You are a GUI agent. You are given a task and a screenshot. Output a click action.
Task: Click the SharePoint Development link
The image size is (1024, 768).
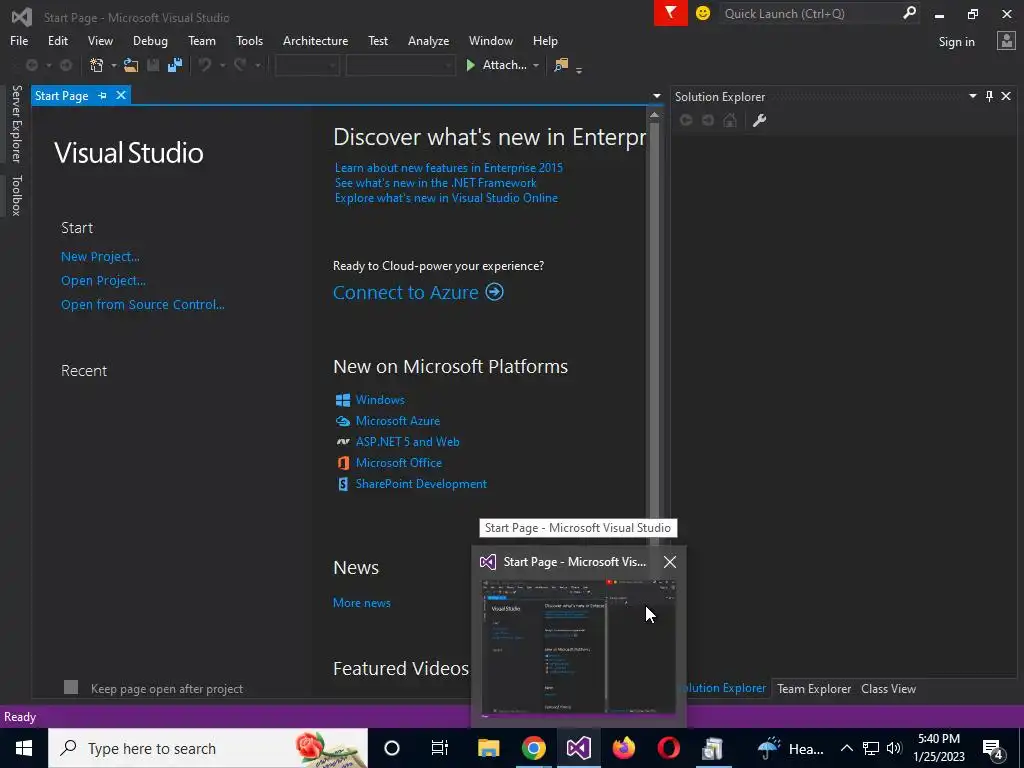(421, 484)
